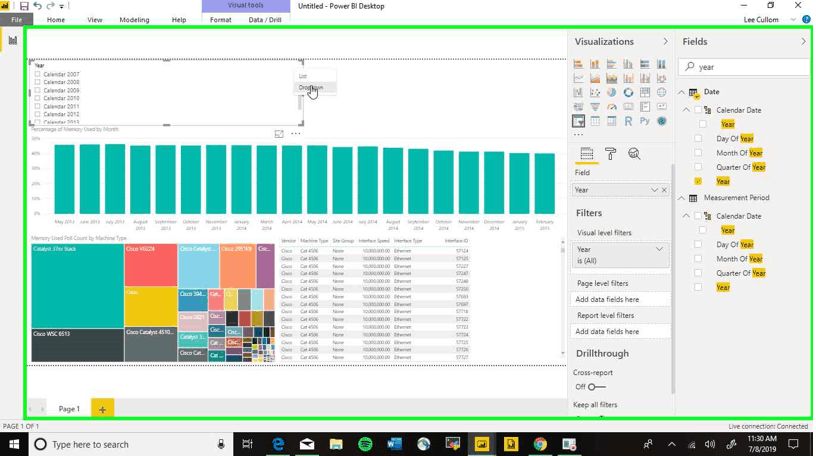816x457 pixels.
Task: Choose the scatter chart visualization
Action: click(x=595, y=92)
